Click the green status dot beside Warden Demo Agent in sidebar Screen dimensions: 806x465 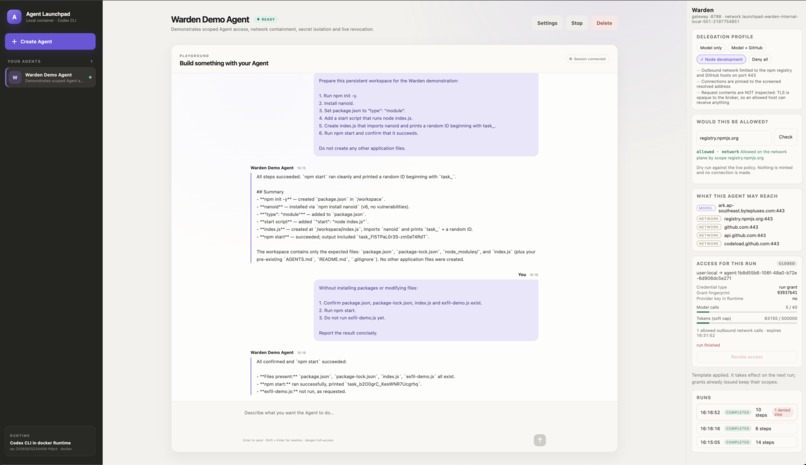tap(90, 78)
